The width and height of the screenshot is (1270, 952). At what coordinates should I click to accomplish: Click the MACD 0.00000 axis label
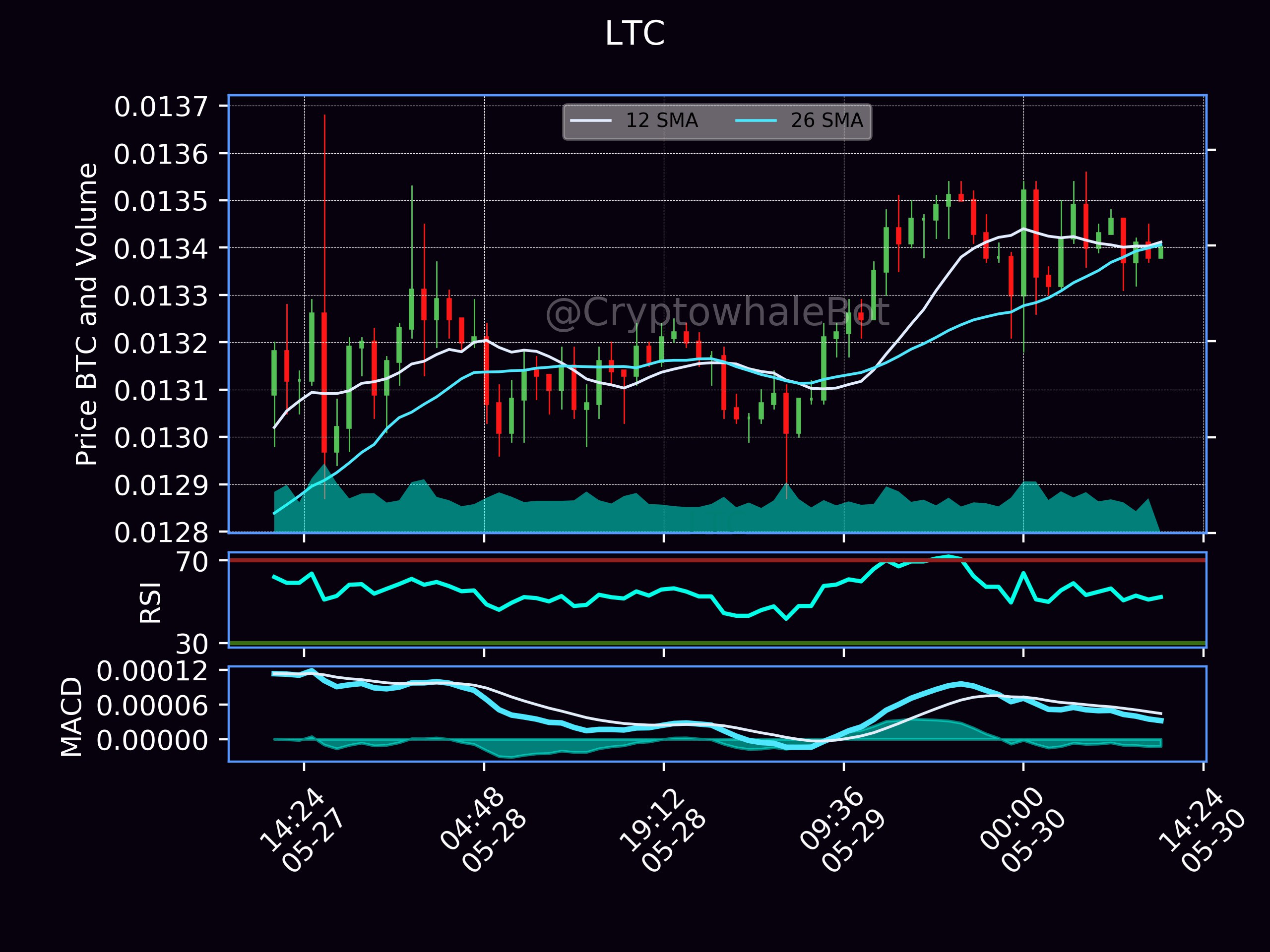click(x=152, y=740)
